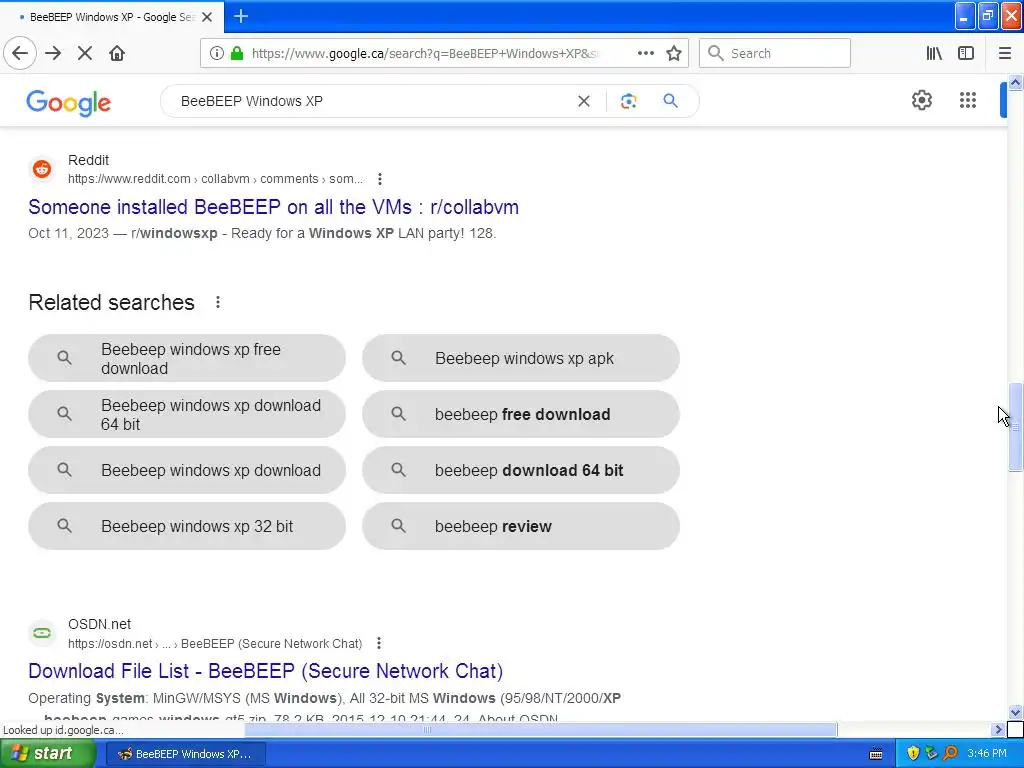Close the BeeBEEP Windows XP tab

tap(207, 17)
